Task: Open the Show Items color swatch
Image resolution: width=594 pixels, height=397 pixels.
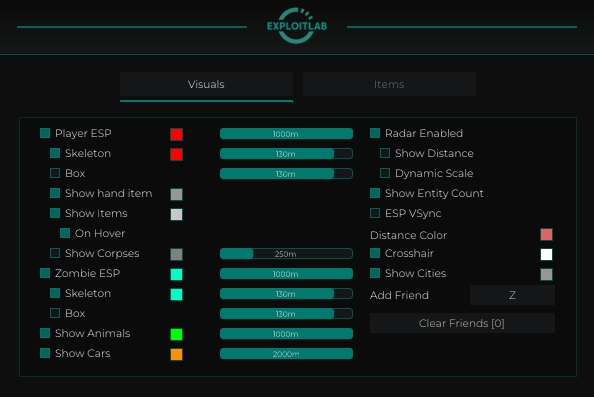Action: [177, 214]
